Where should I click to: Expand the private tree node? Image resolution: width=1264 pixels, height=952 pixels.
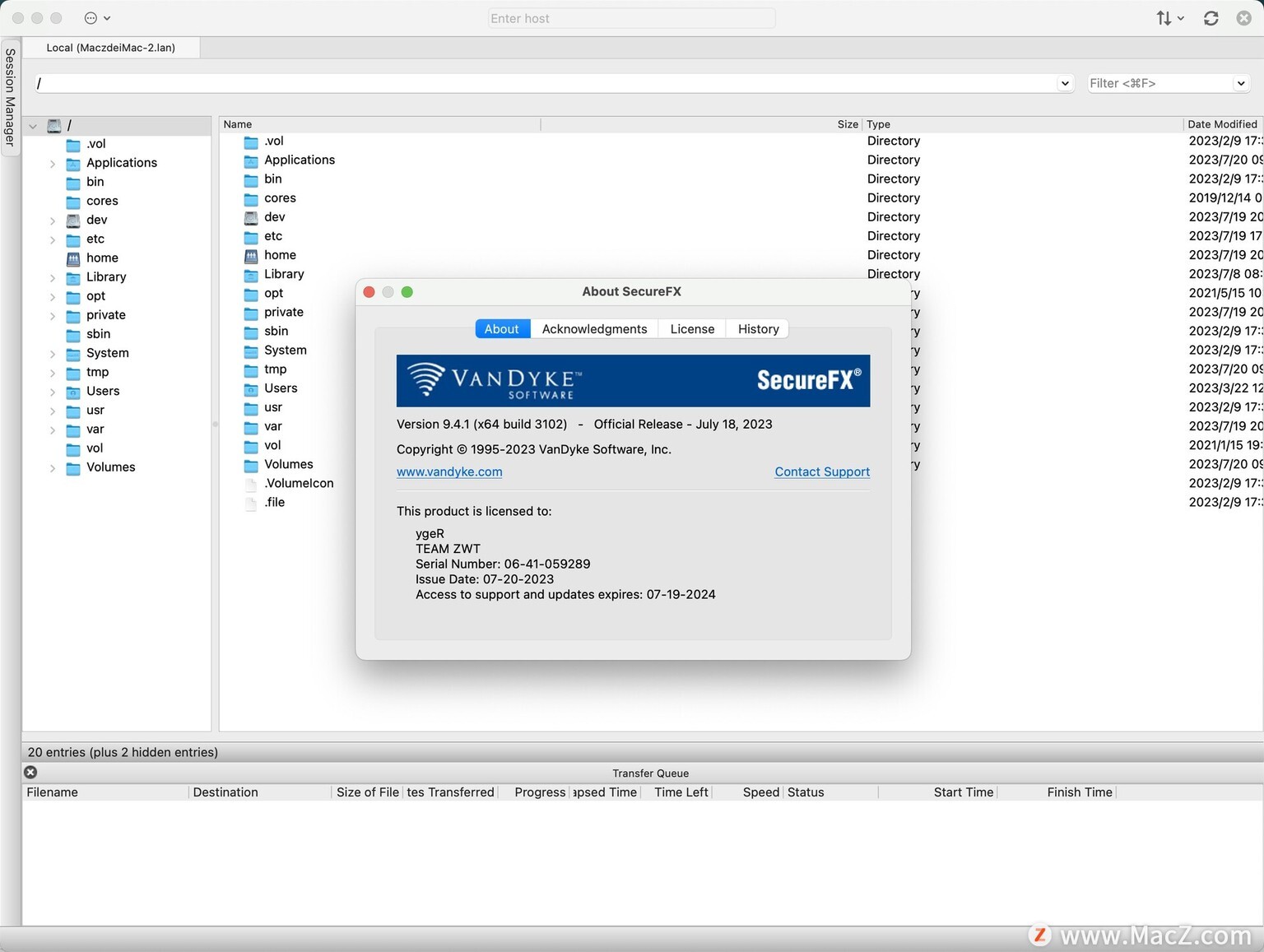53,316
